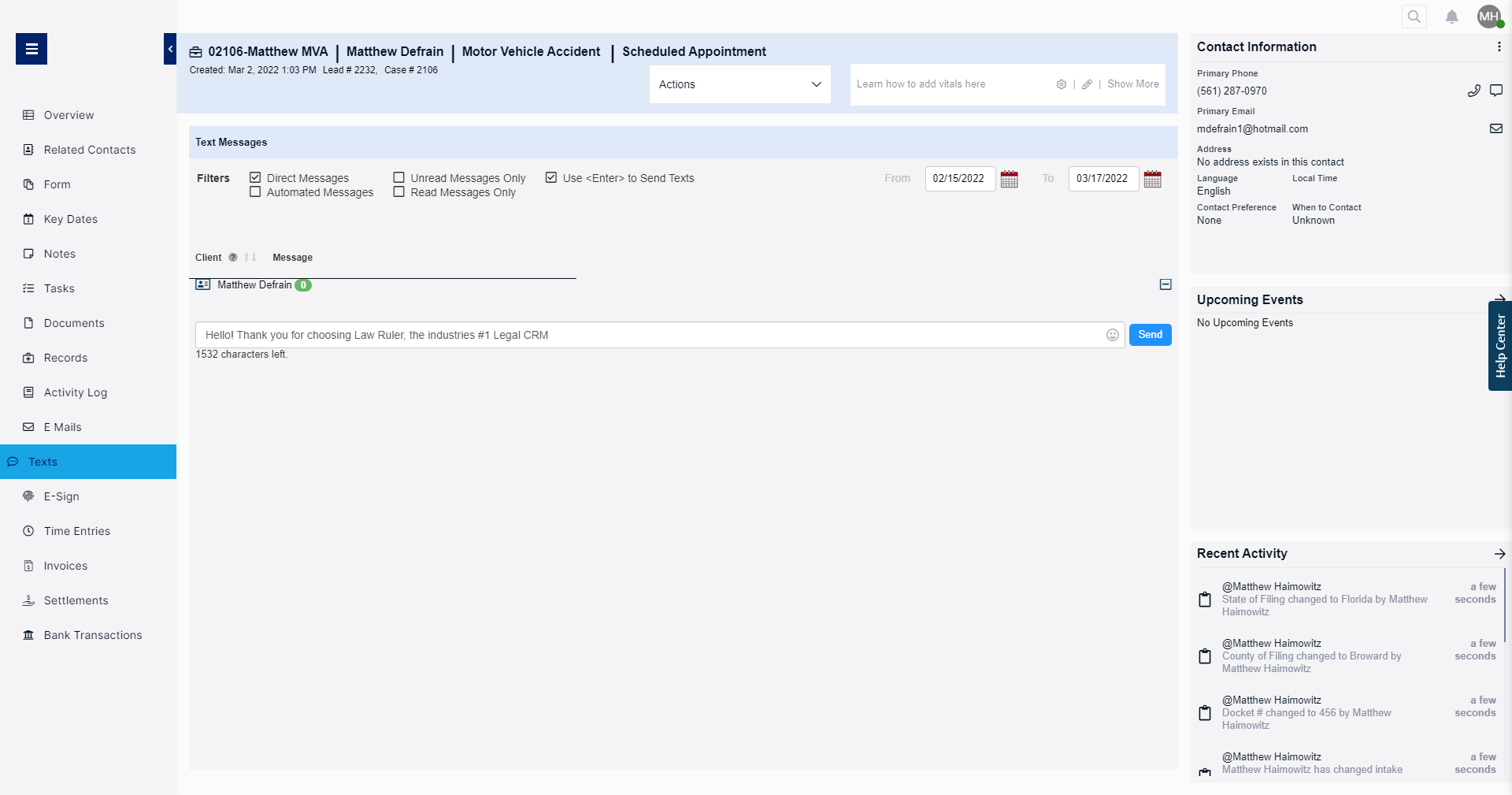1512x795 pixels.
Task: Uncheck the Direct Messages filter
Action: click(254, 177)
